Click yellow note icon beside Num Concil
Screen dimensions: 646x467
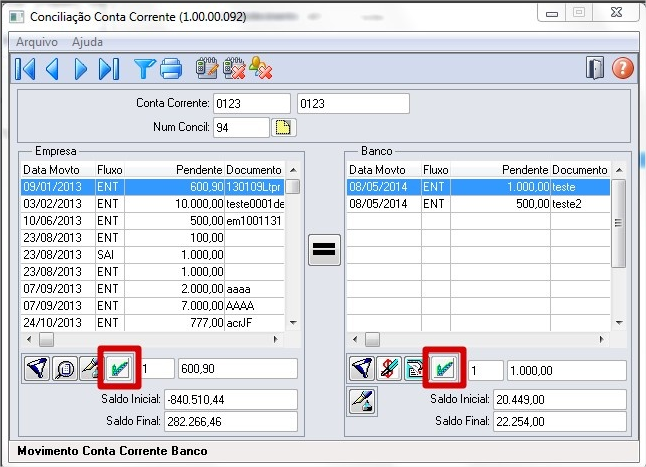283,127
